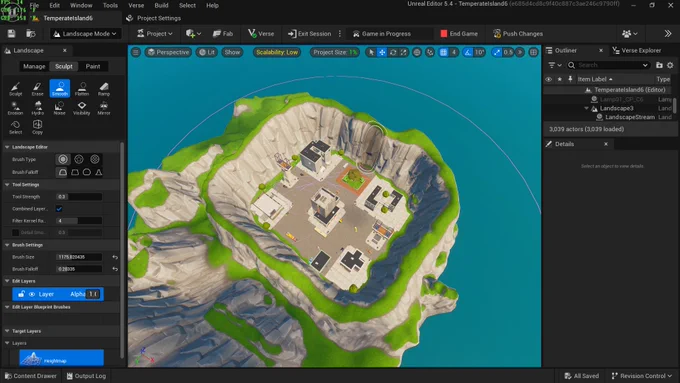This screenshot has width=680, height=383.
Task: Switch to the Paint tab
Action: click(93, 66)
